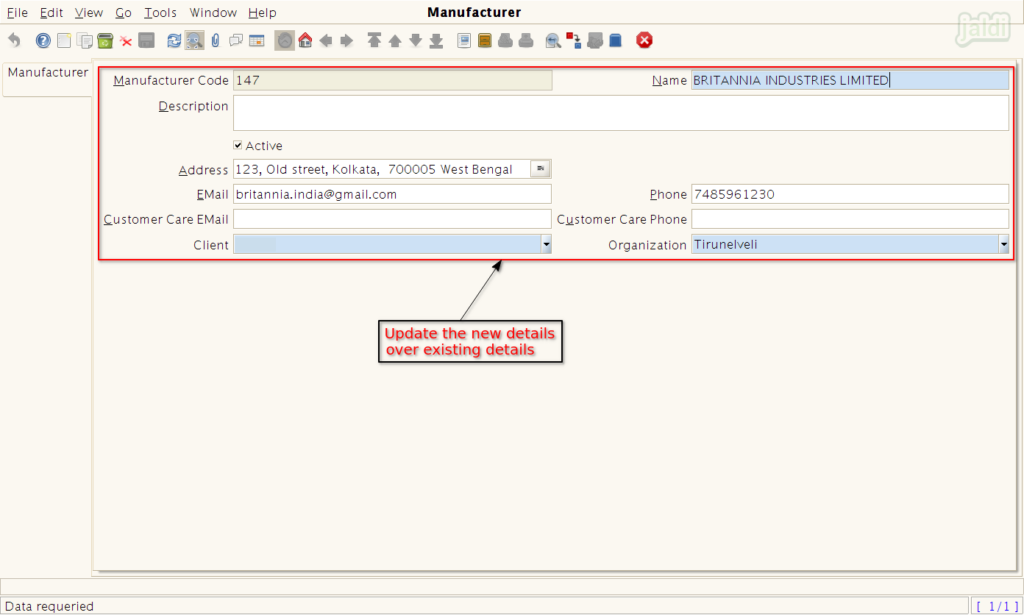Click the Customer Care EMail field
This screenshot has width=1024, height=615.
[x=392, y=219]
